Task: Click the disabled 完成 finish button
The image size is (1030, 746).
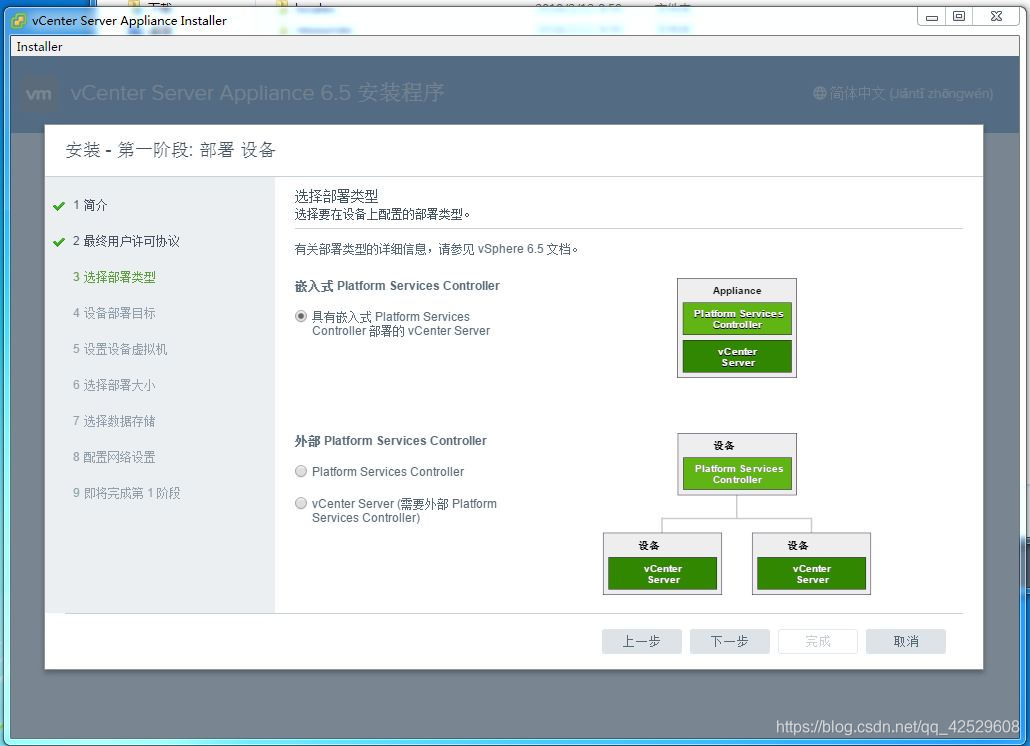Action: 818,641
